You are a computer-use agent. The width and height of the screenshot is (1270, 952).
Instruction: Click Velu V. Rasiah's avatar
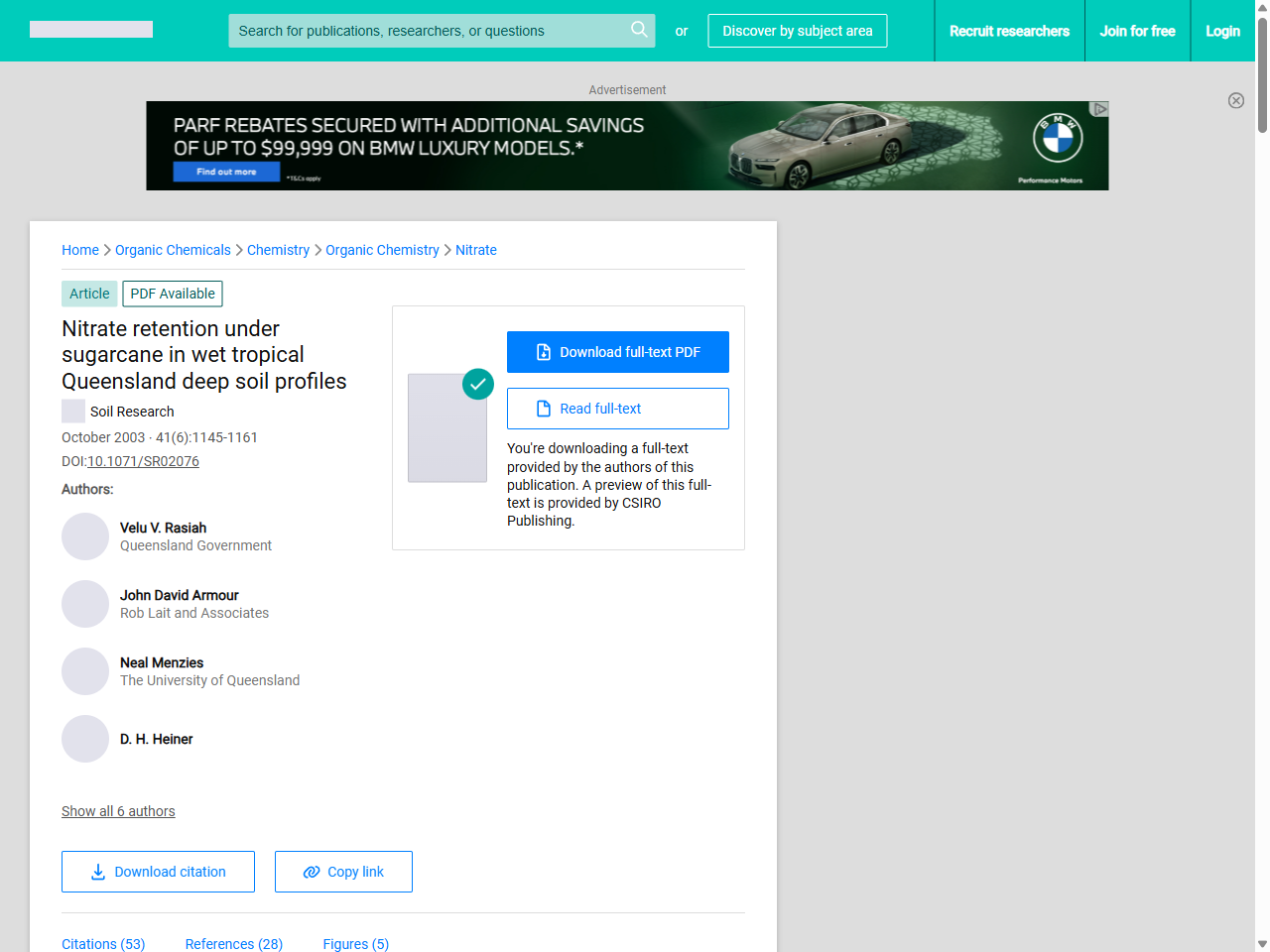click(85, 536)
